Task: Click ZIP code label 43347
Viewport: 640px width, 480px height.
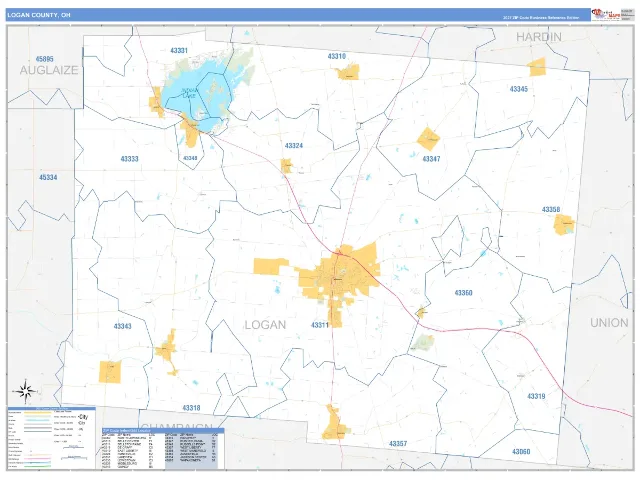Action: (x=431, y=159)
